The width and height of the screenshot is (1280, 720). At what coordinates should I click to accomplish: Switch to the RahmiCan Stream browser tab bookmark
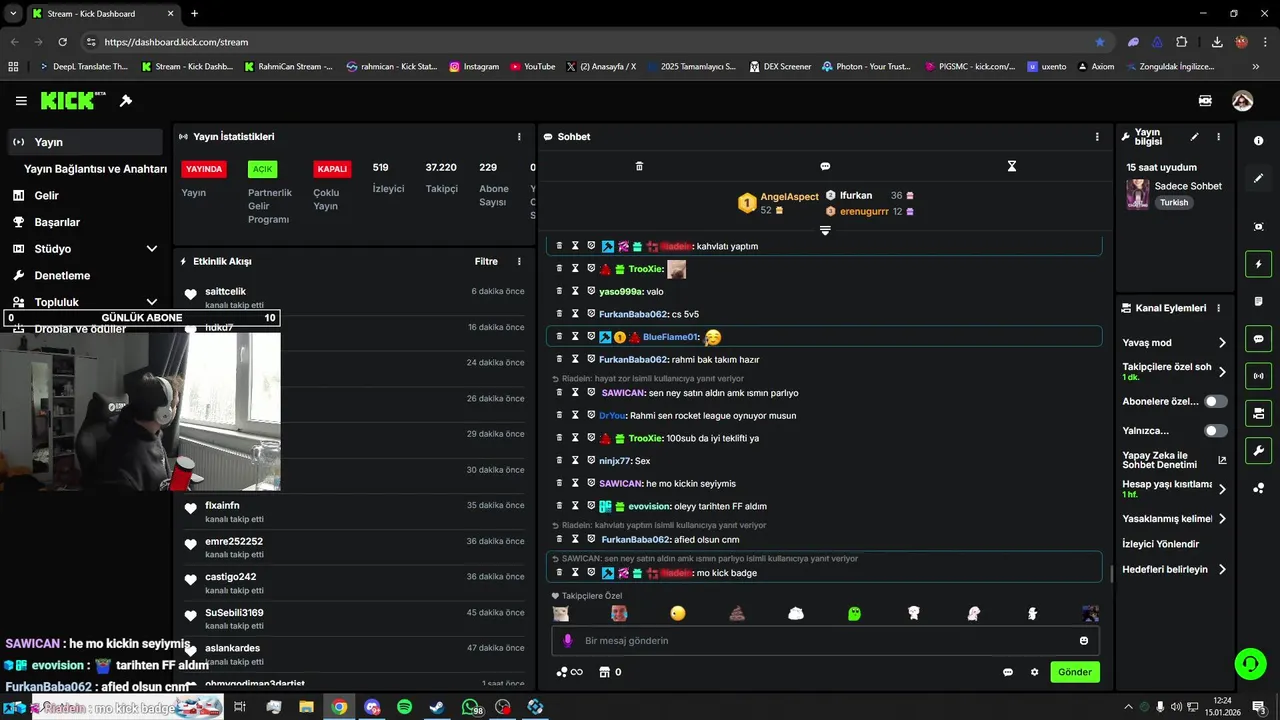tap(288, 67)
